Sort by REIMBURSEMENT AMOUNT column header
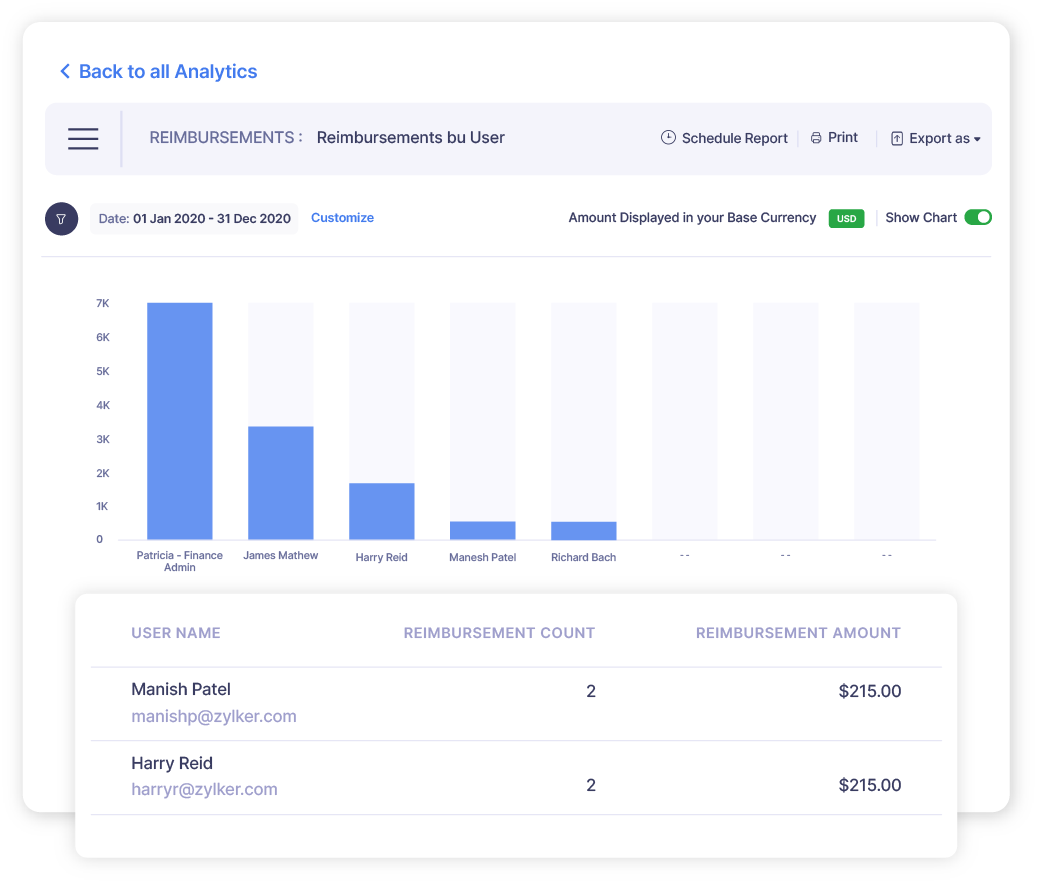The image size is (1037, 883). point(798,633)
